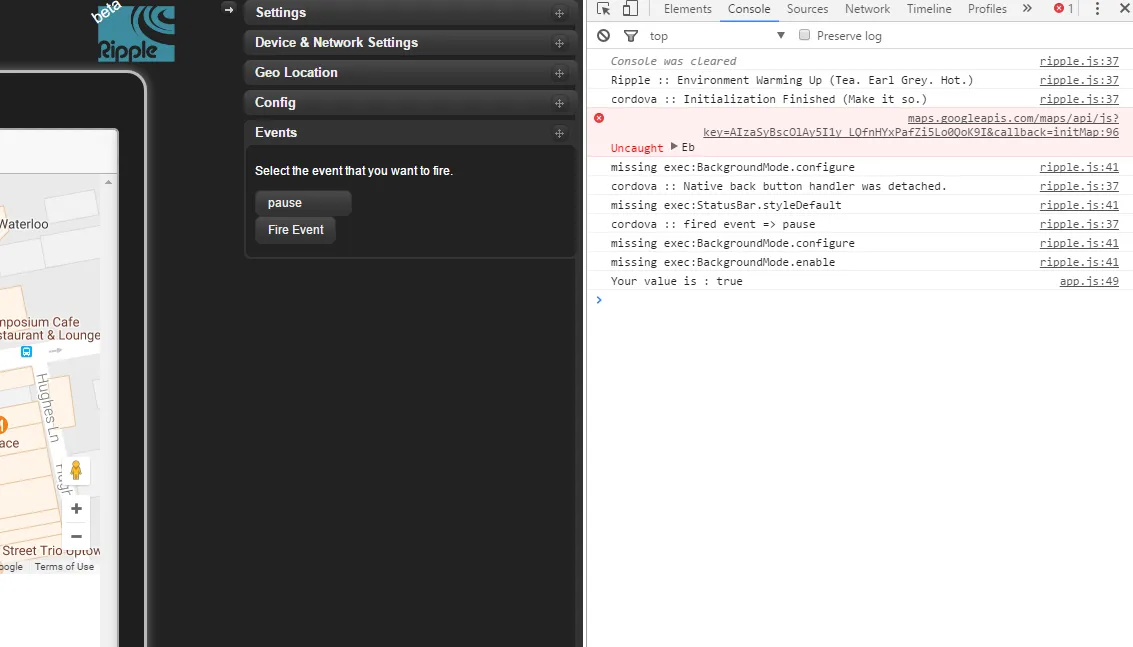Collapse the Events panel
The image size is (1133, 647).
(410, 132)
